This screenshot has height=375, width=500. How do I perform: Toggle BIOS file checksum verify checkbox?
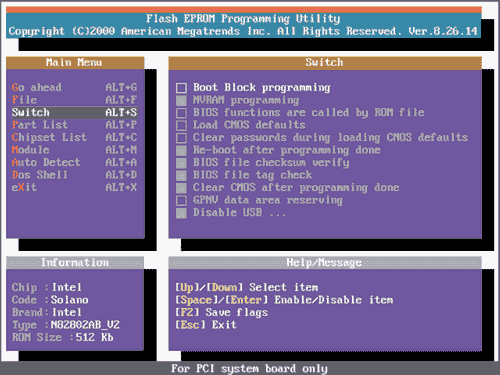pyautogui.click(x=181, y=163)
